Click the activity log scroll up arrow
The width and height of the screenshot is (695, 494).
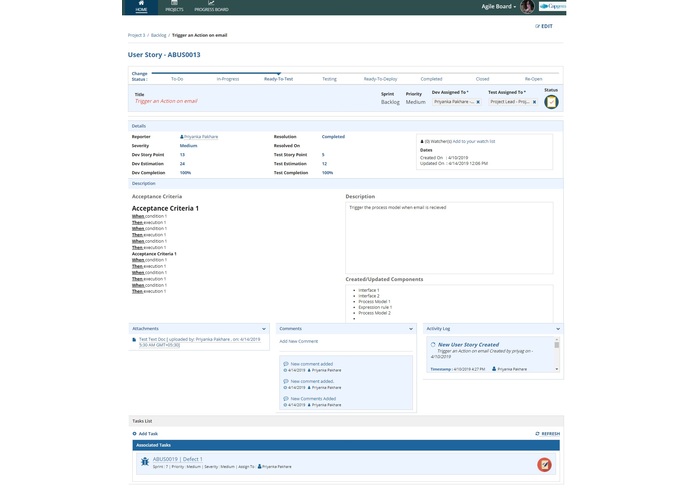557,339
